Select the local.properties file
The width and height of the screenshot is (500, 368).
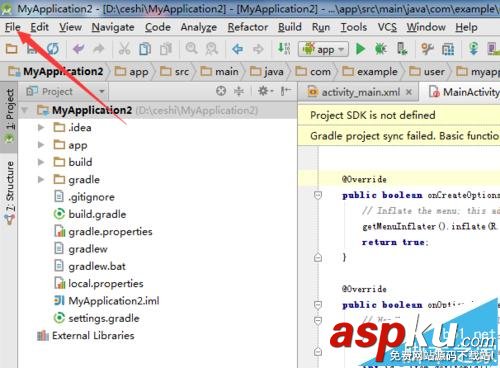[99, 284]
